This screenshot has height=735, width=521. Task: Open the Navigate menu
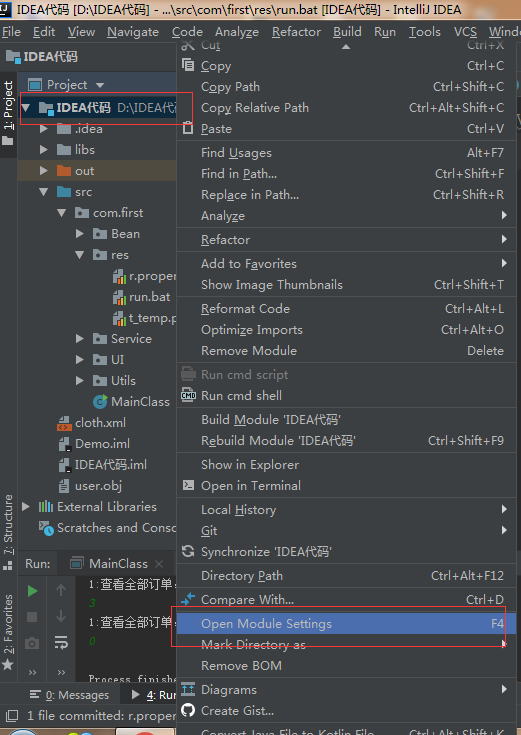point(133,32)
